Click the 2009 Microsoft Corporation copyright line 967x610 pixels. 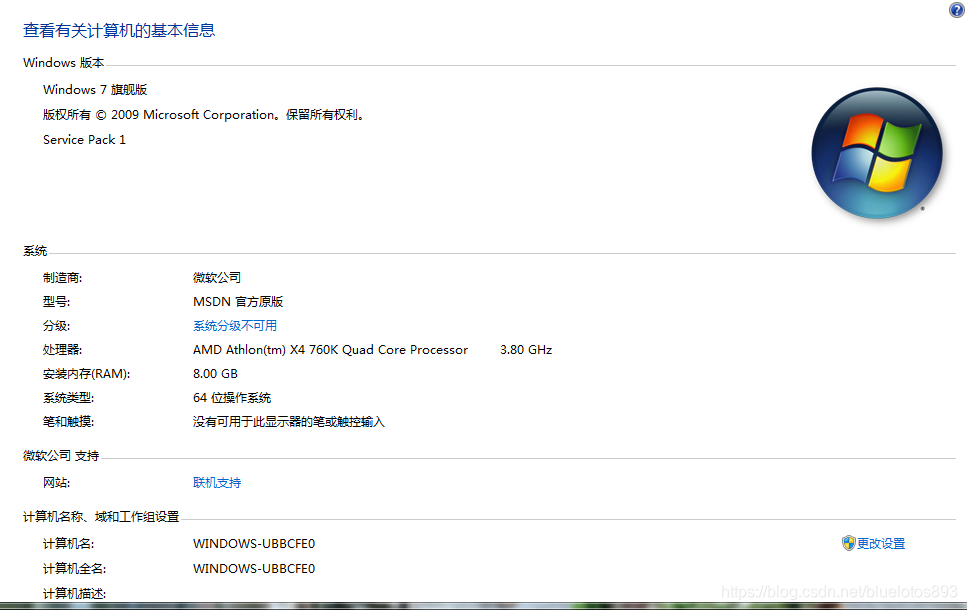pos(206,115)
